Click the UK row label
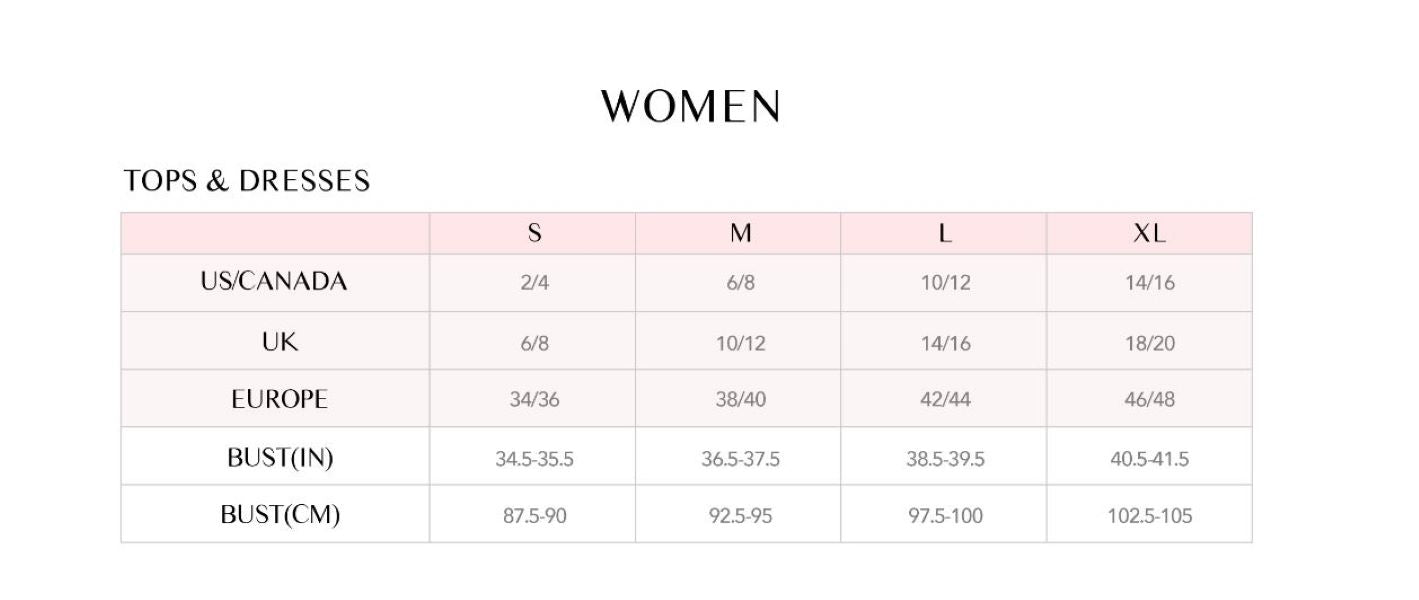This screenshot has width=1419, height=600. [x=280, y=342]
